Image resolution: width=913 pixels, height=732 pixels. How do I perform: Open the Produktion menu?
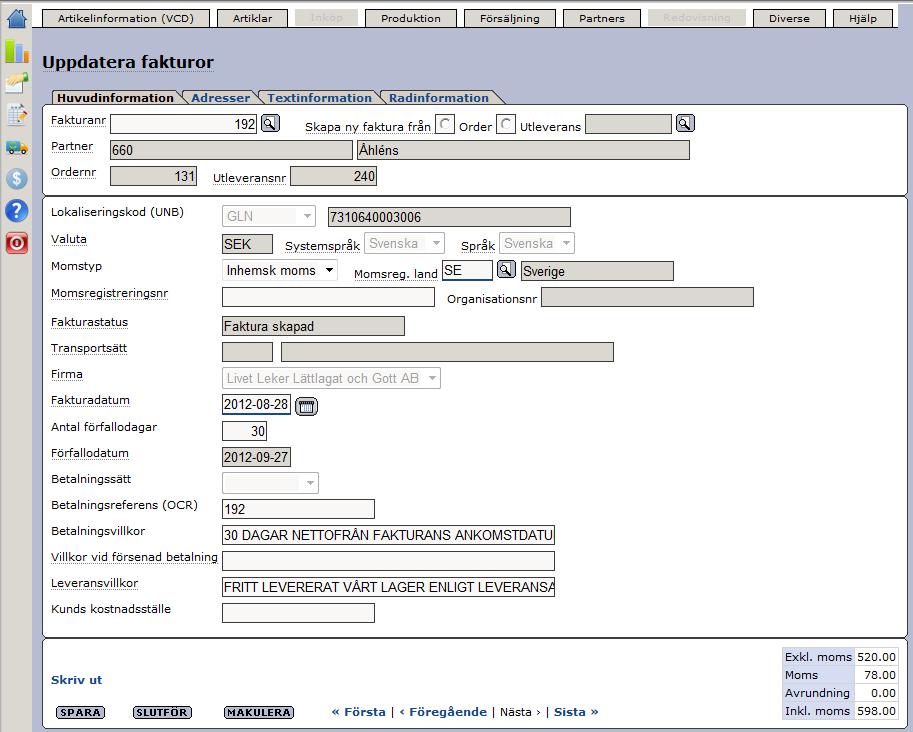pyautogui.click(x=411, y=18)
